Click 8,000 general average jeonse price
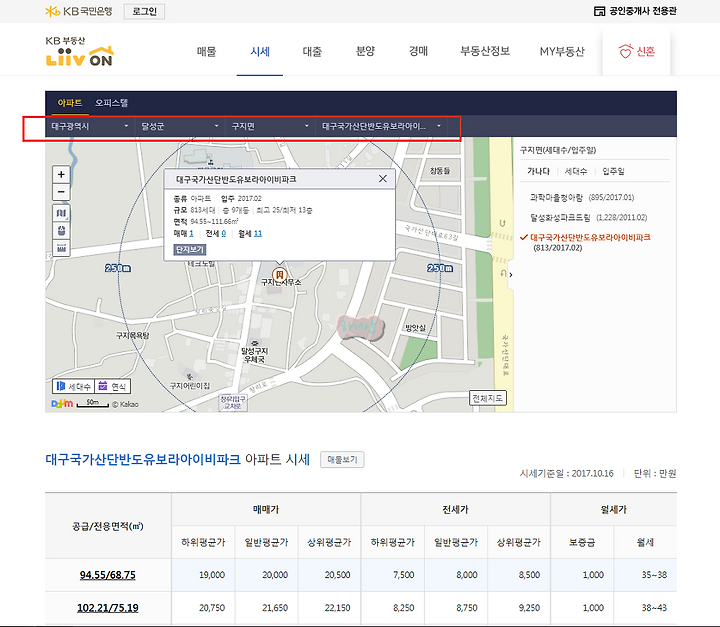 (467, 575)
